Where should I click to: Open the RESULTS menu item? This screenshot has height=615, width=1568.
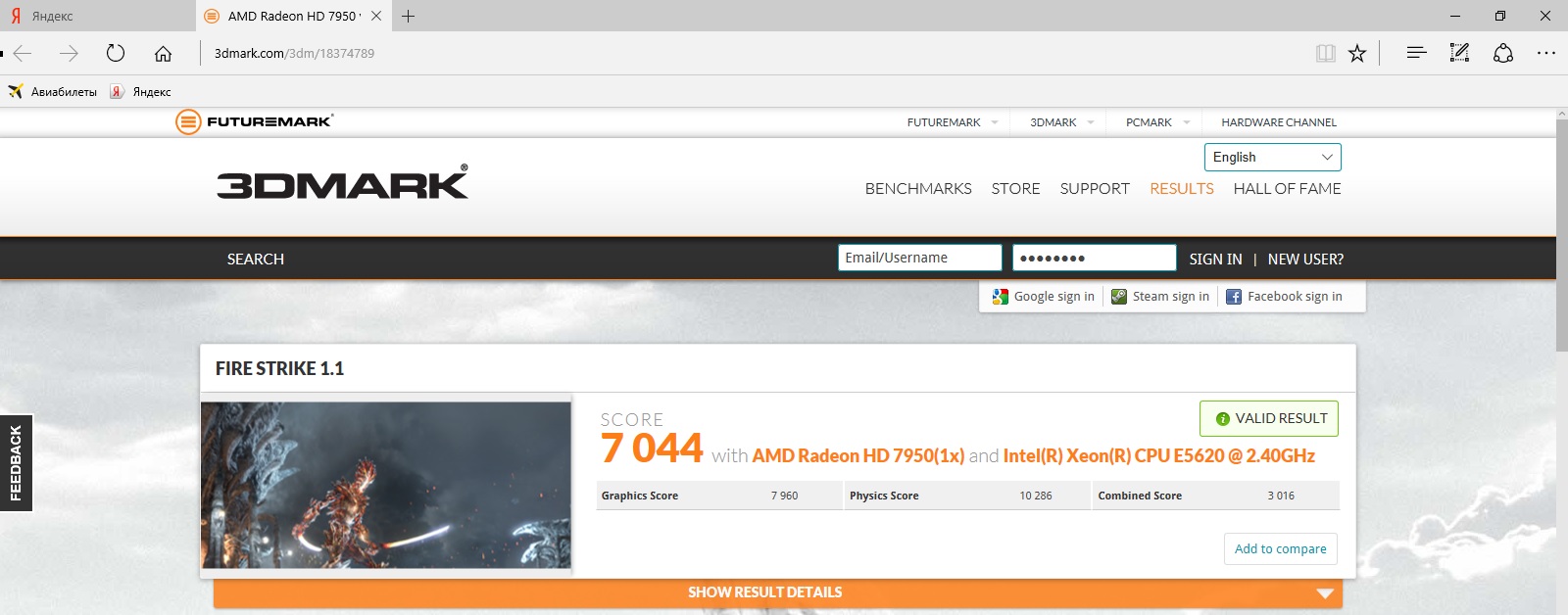point(1182,188)
